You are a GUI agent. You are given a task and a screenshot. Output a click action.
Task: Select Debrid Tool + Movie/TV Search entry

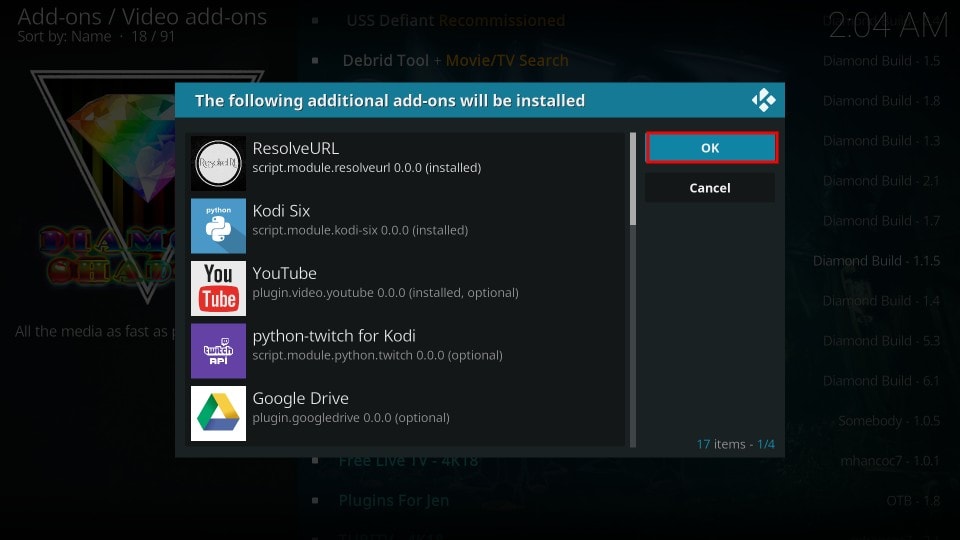click(456, 61)
